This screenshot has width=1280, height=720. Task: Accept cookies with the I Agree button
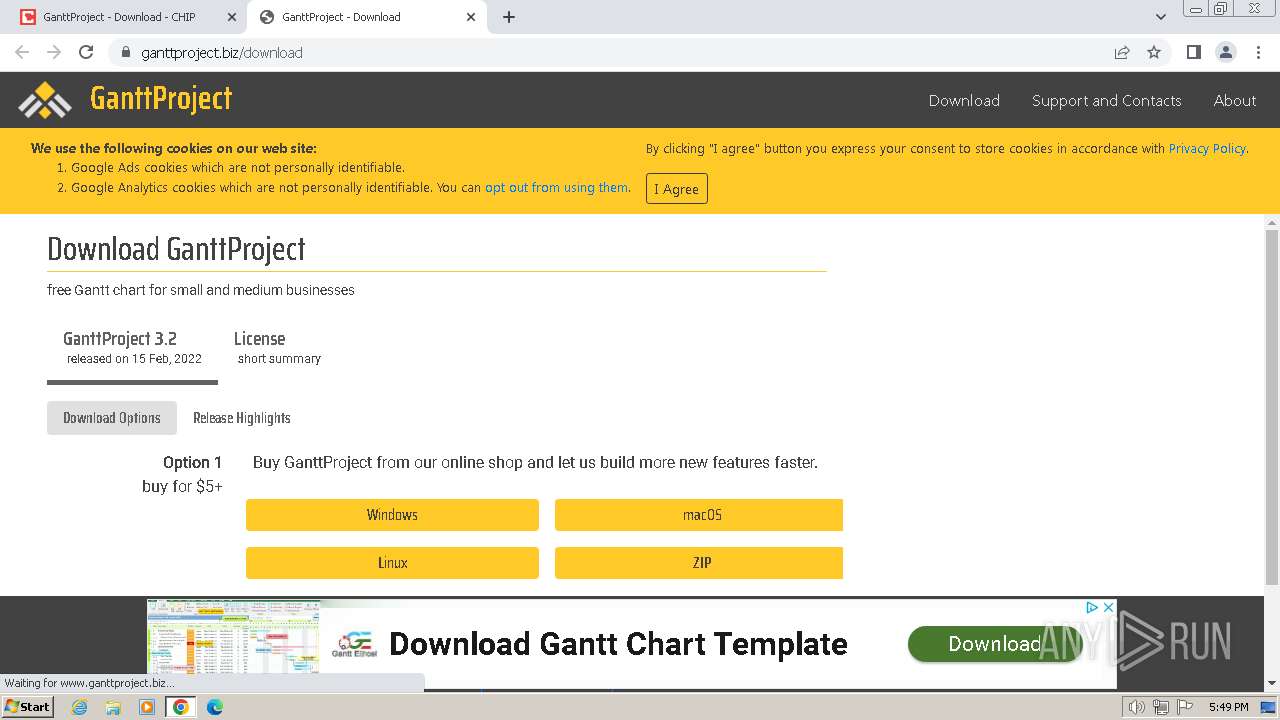point(677,189)
